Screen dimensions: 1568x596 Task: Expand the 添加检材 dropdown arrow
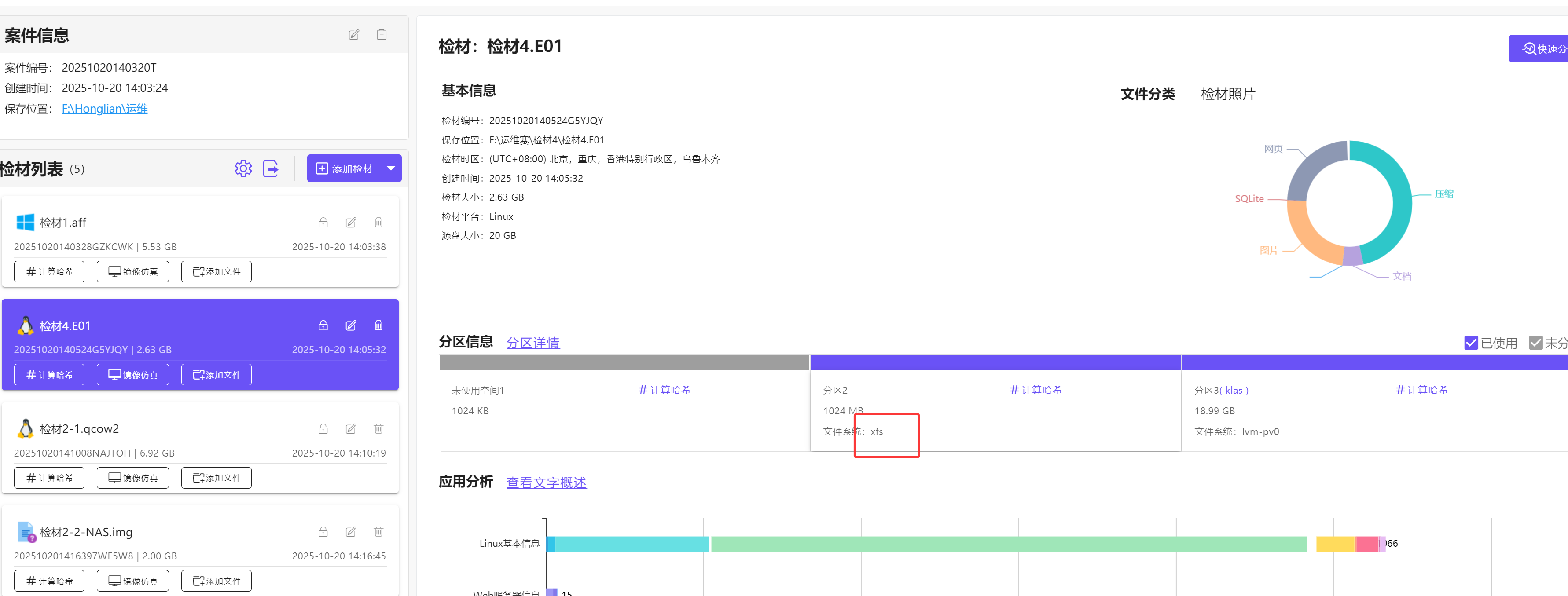[x=391, y=168]
